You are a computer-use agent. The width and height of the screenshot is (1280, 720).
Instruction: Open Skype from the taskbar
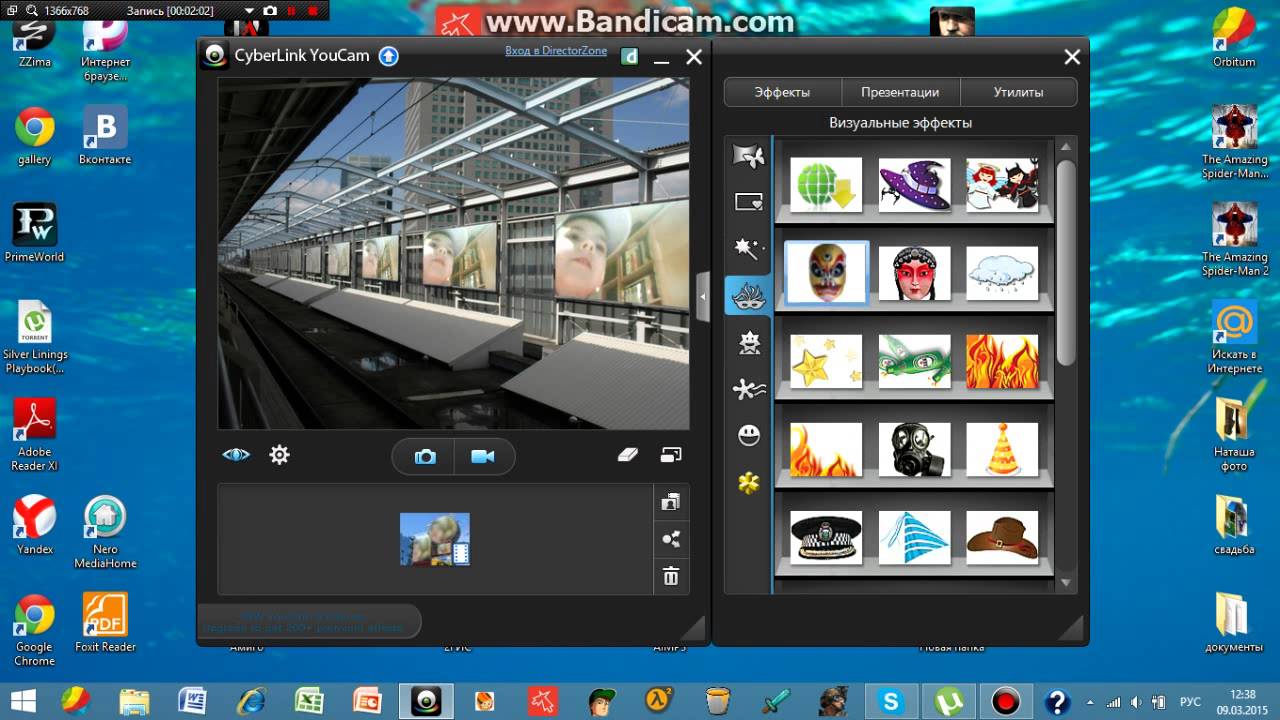[890, 701]
